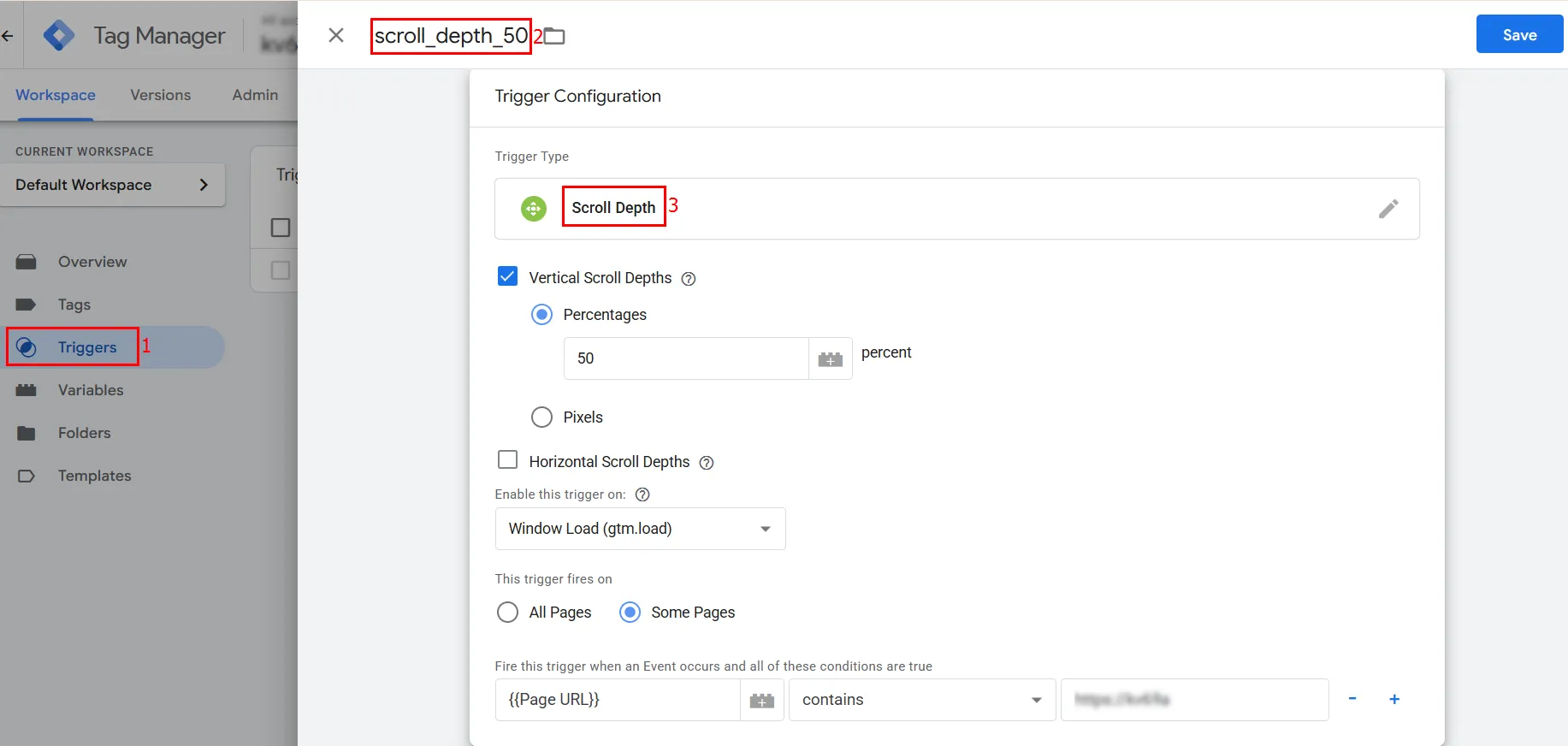
Task: Open the Variables menu item in the sidebar
Action: tap(91, 390)
